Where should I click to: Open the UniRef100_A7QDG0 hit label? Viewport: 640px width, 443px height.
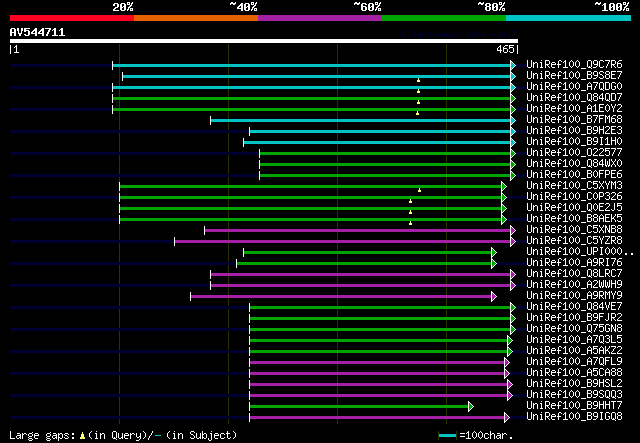(574, 87)
